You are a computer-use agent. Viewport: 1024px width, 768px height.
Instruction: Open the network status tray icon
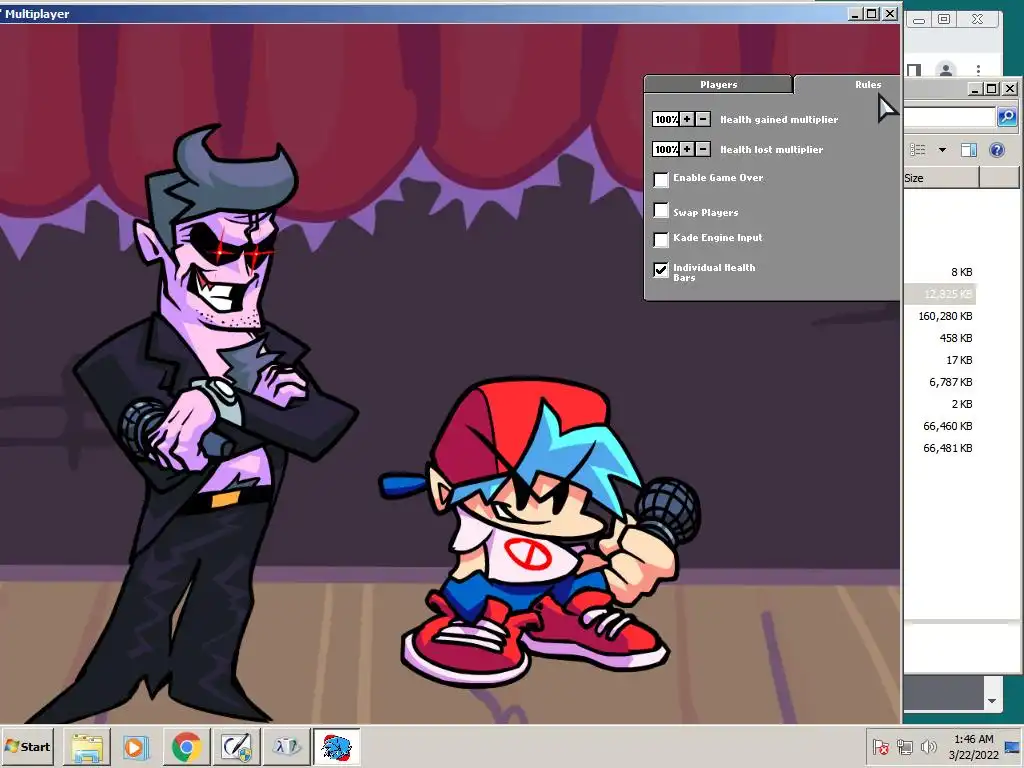904,746
